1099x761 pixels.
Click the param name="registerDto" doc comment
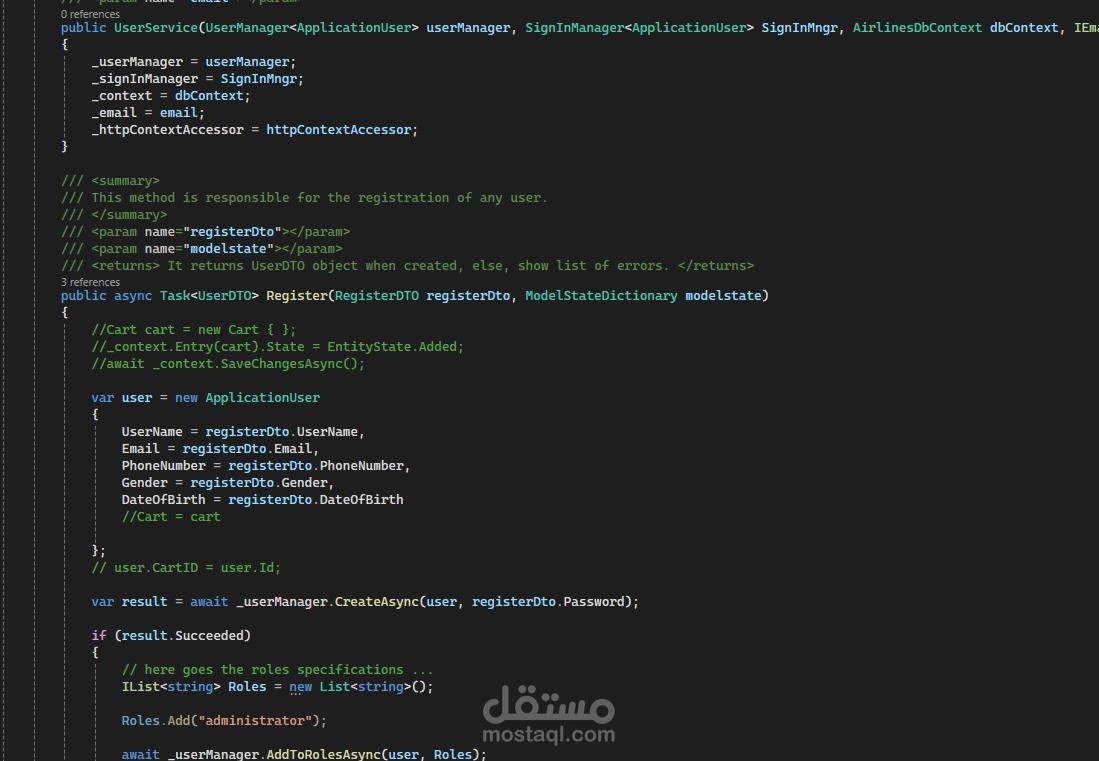coord(205,232)
